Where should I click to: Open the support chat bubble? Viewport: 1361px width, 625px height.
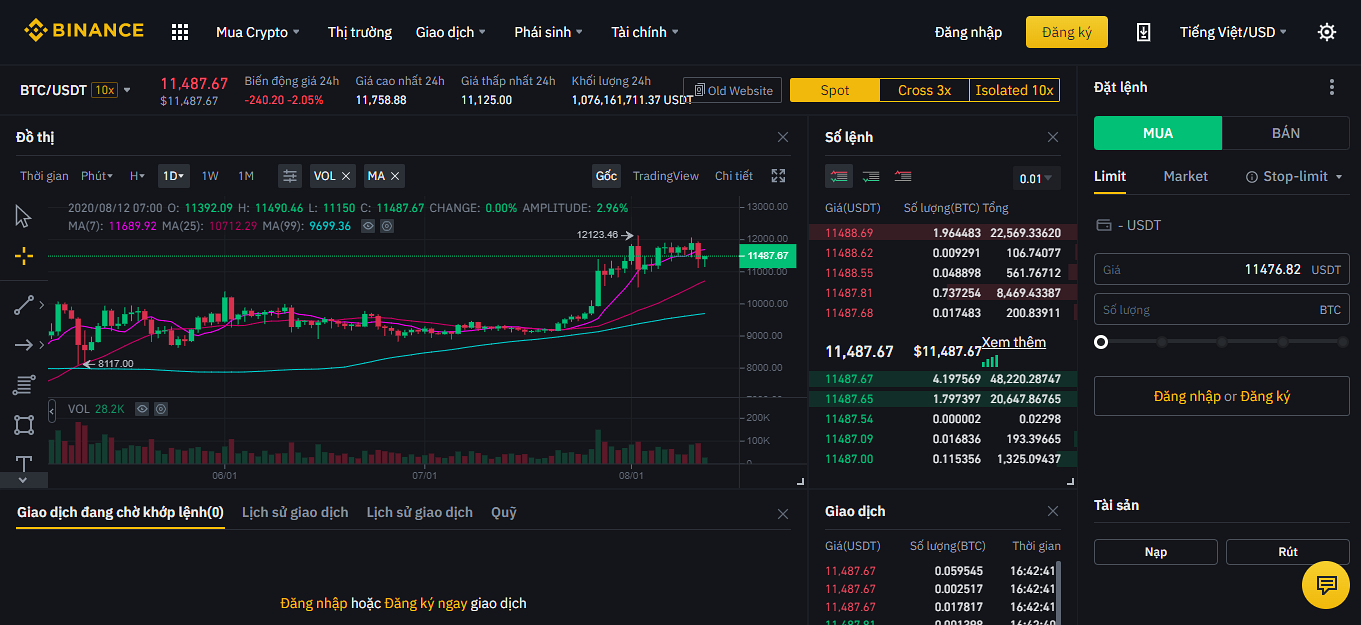pos(1326,584)
